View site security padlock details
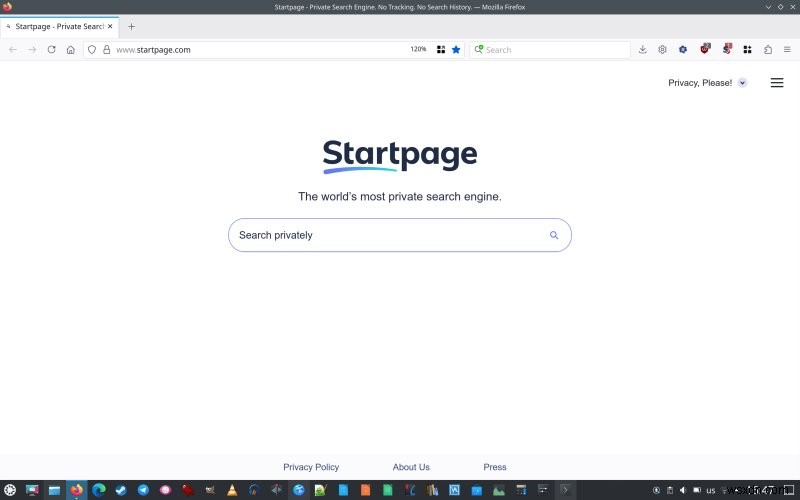Viewport: 800px width, 500px height. [107, 49]
